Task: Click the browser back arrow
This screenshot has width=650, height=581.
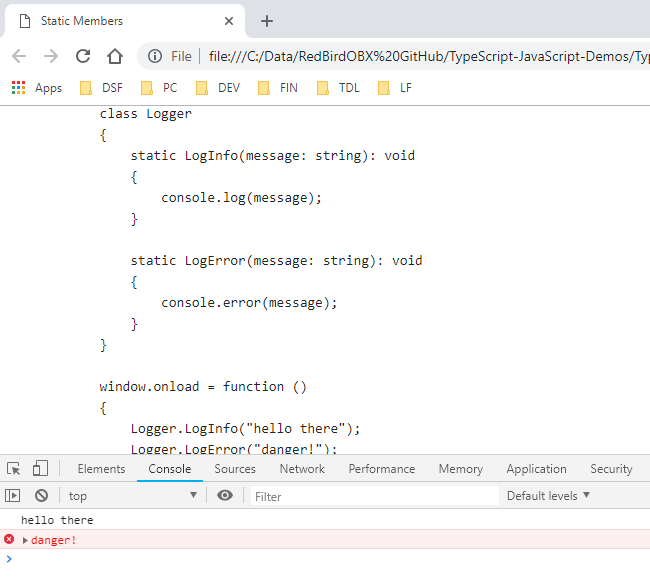Action: [x=19, y=56]
